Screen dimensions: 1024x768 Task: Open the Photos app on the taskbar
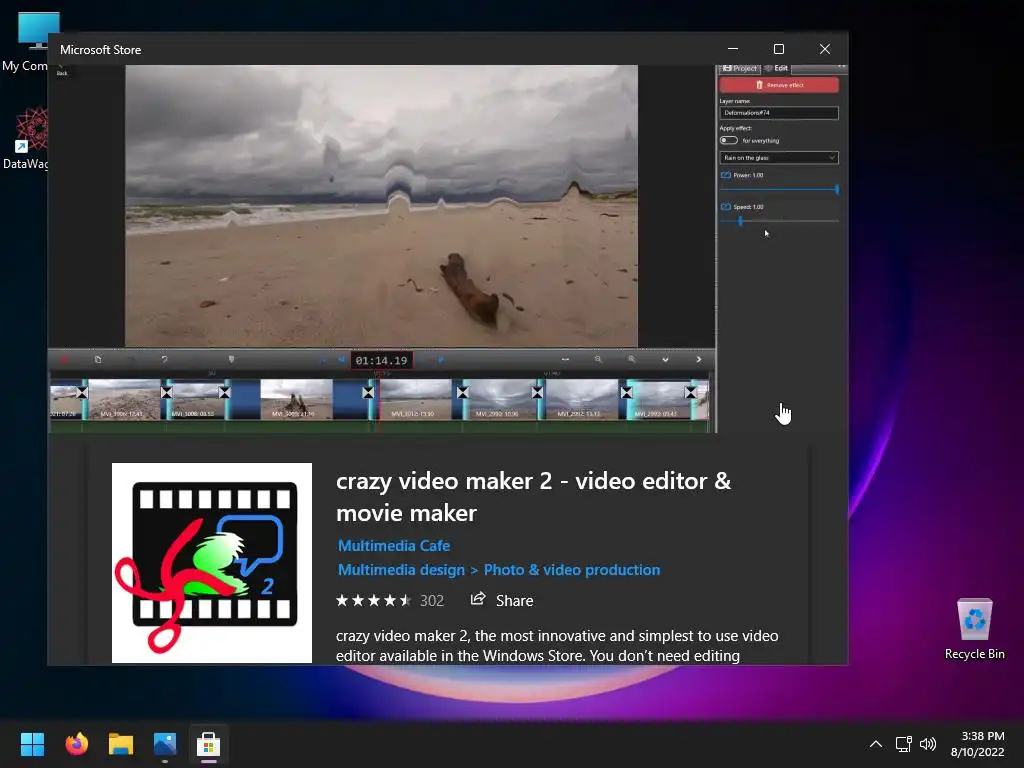coord(165,744)
